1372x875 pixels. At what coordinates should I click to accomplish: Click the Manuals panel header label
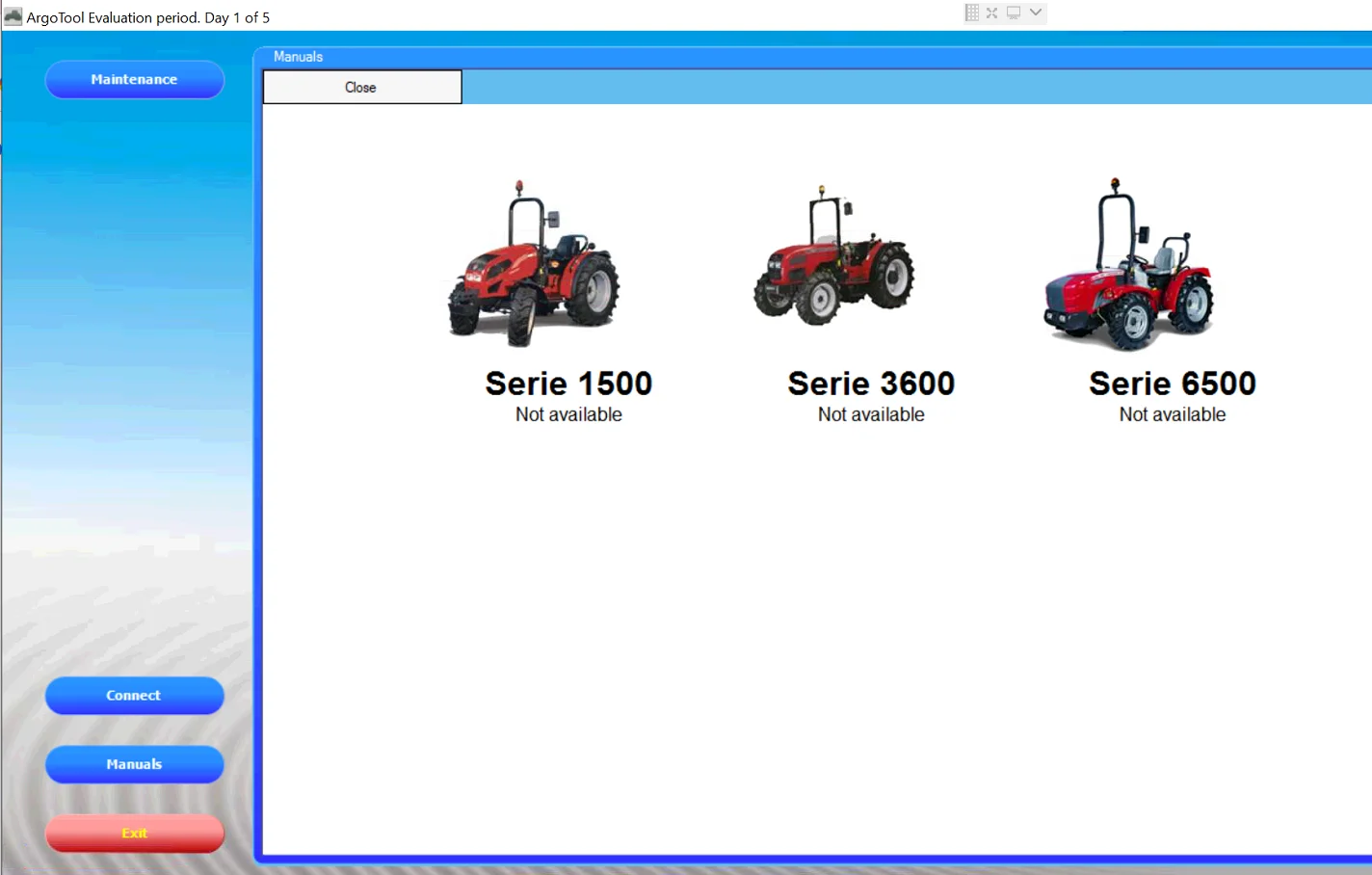298,57
